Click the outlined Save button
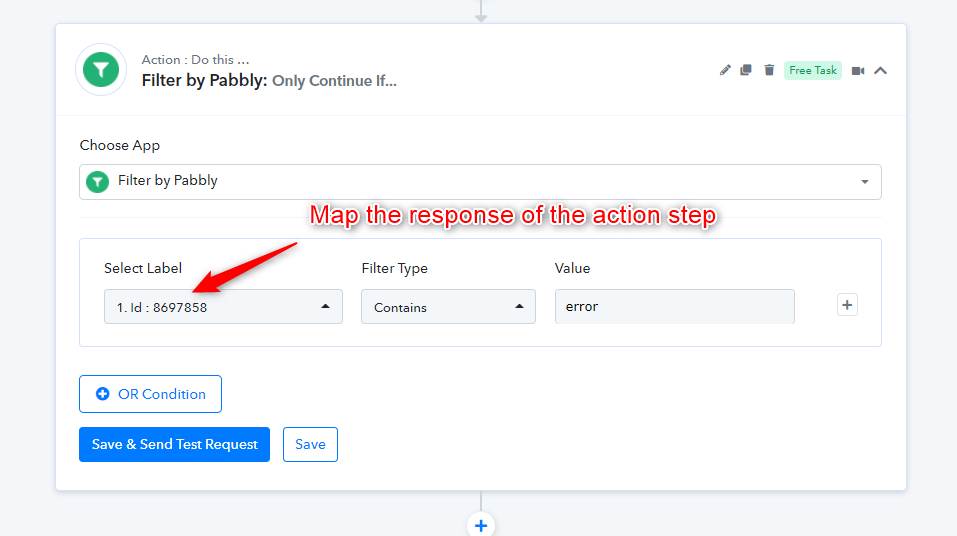Screen dimensions: 957x536 click(x=310, y=444)
